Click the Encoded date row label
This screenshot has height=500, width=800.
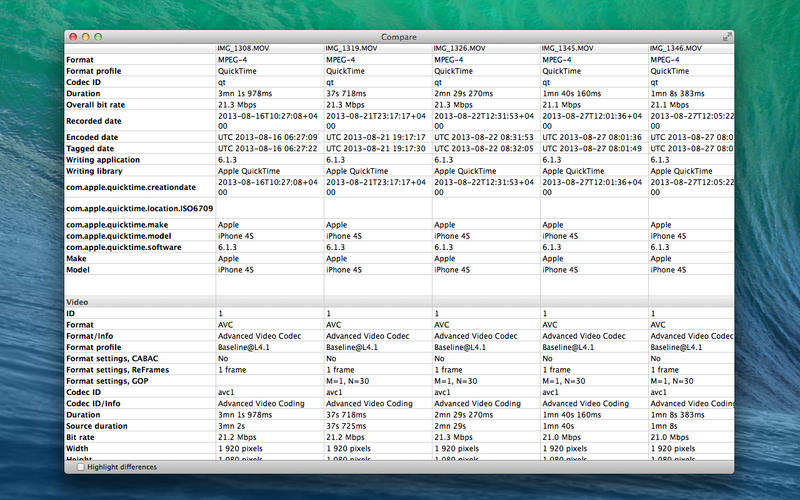(x=92, y=137)
